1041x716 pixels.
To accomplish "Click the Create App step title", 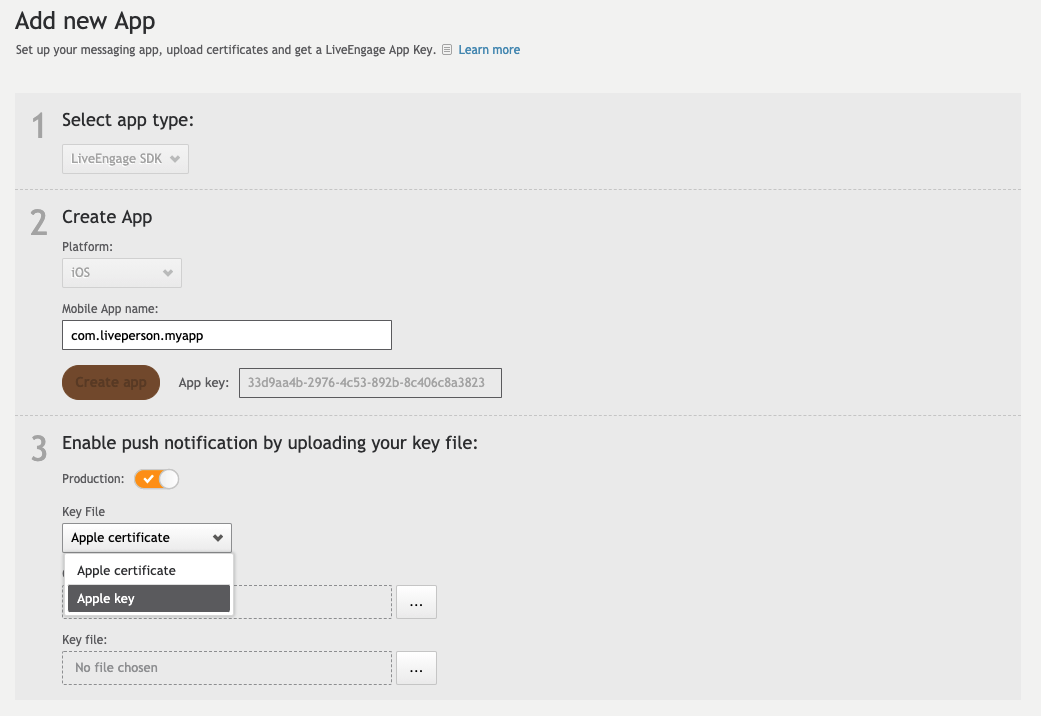I will click(107, 217).
